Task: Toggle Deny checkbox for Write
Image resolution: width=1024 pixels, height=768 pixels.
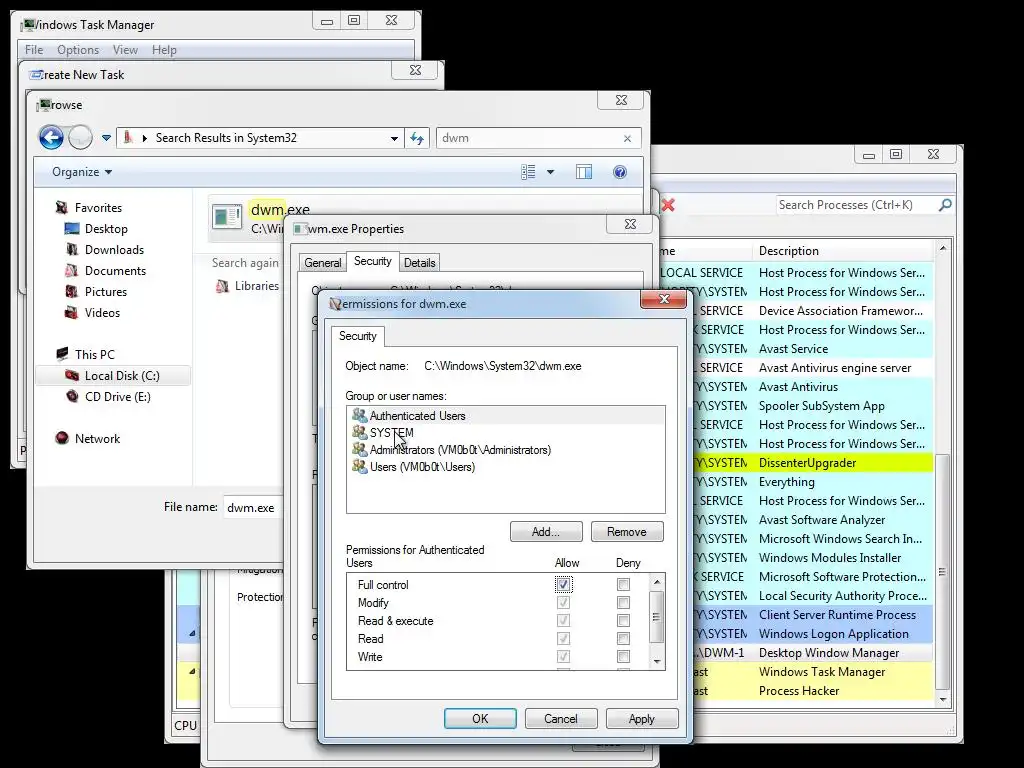Action: point(623,656)
